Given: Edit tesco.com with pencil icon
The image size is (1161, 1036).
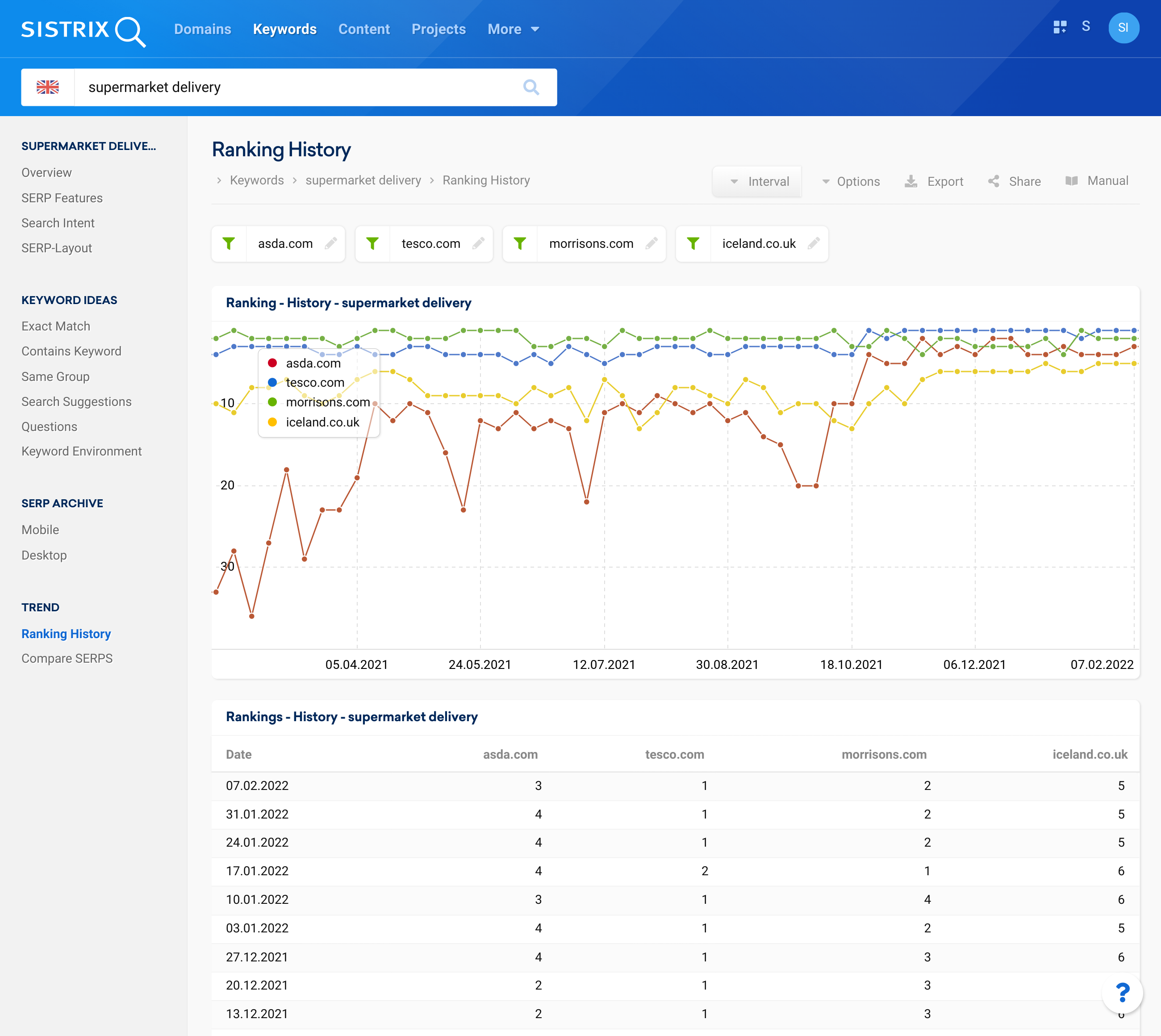Looking at the screenshot, I should tap(479, 244).
